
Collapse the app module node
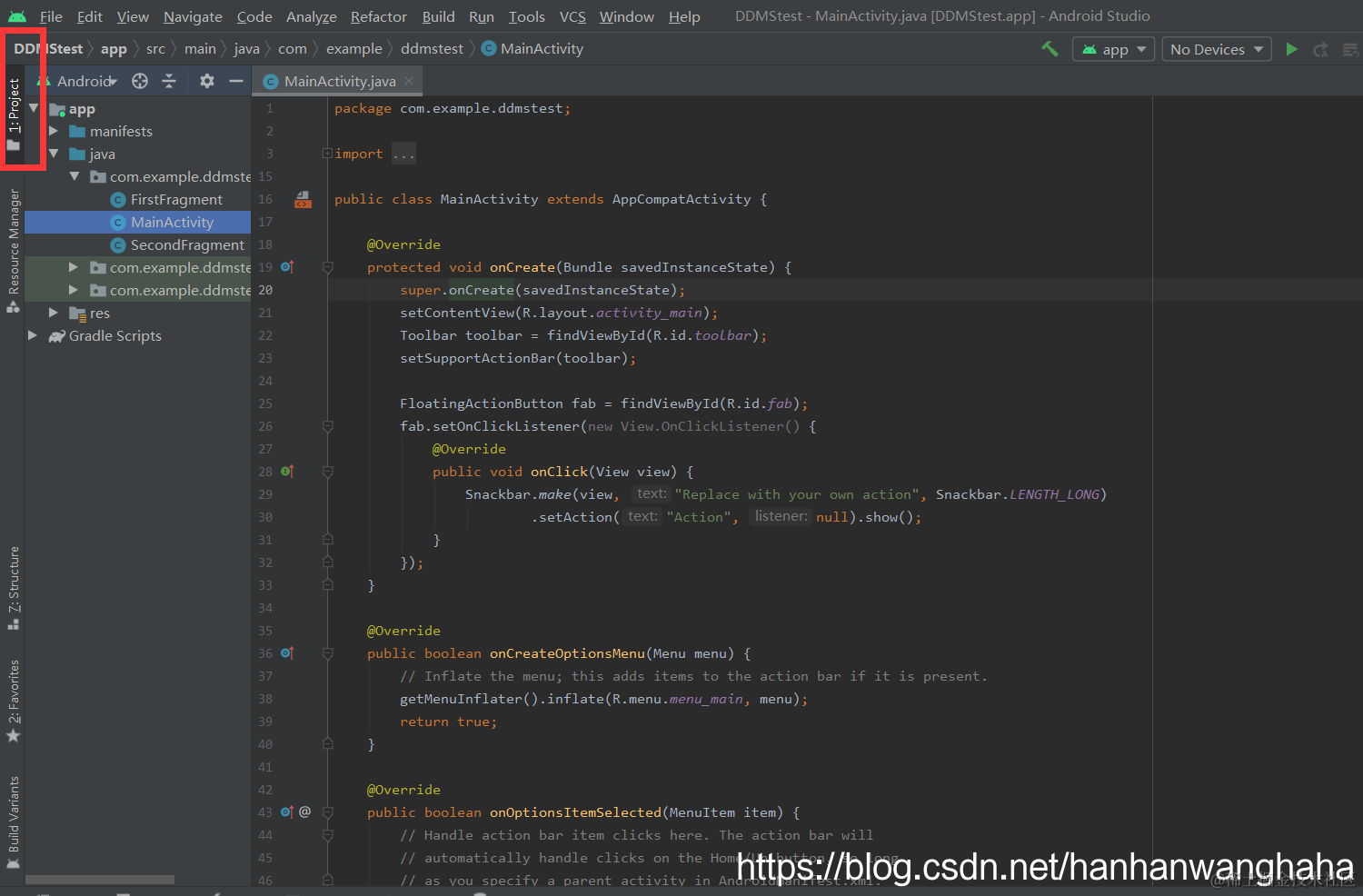click(34, 108)
